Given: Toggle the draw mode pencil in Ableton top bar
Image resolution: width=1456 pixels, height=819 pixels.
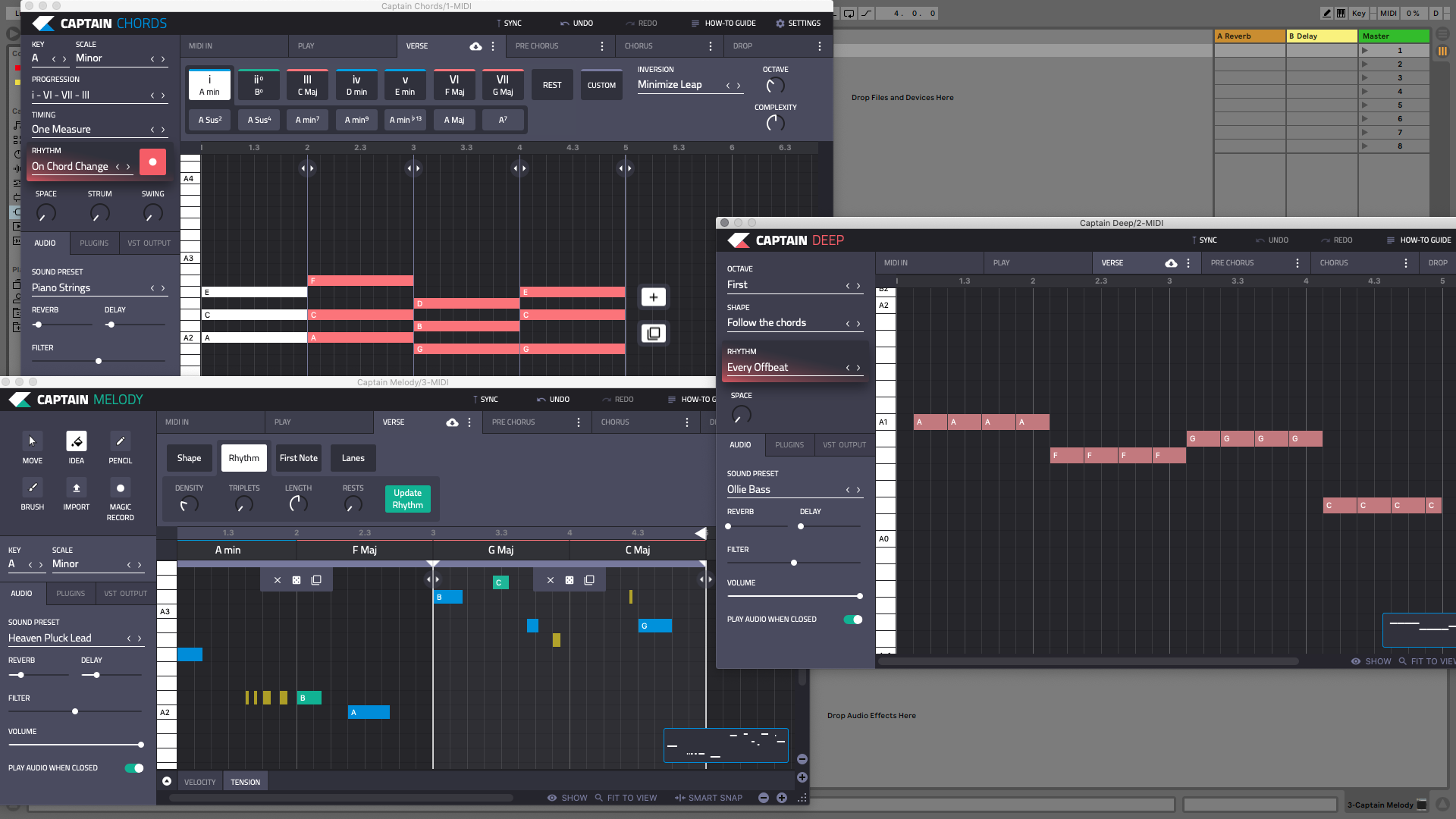Looking at the screenshot, I should [x=1326, y=13].
